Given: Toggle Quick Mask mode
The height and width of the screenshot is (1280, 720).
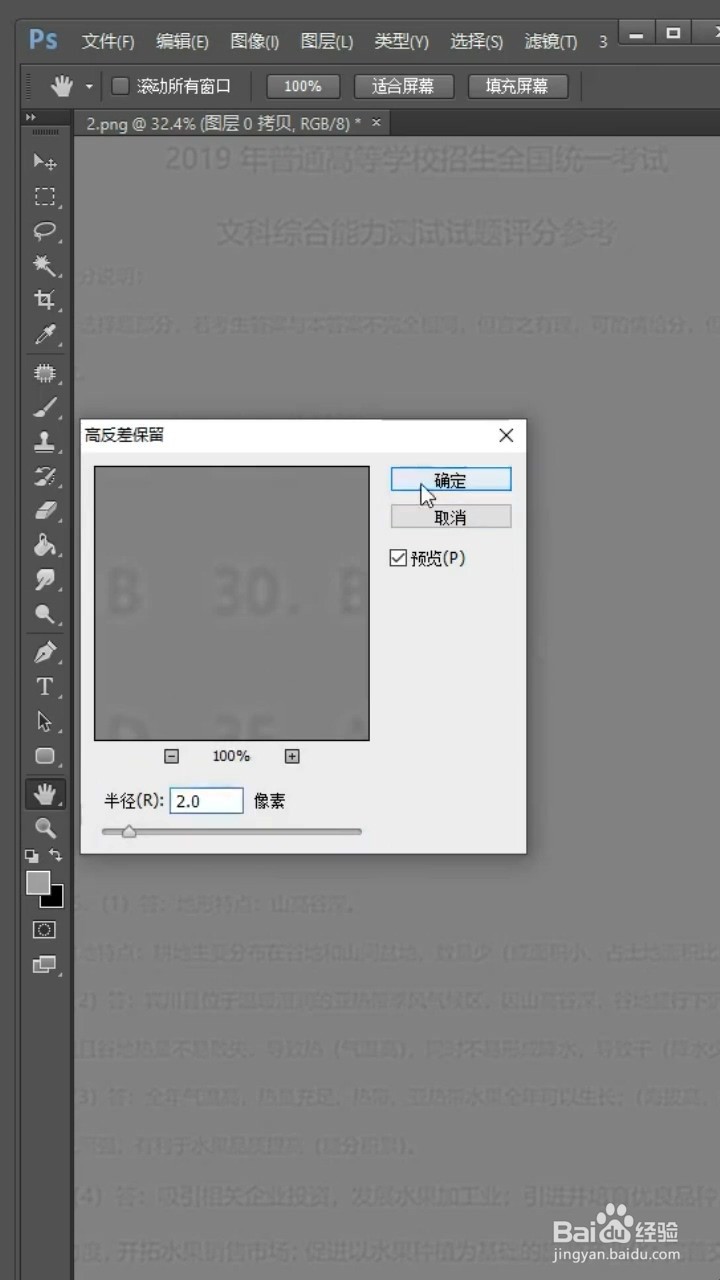Looking at the screenshot, I should (x=44, y=930).
